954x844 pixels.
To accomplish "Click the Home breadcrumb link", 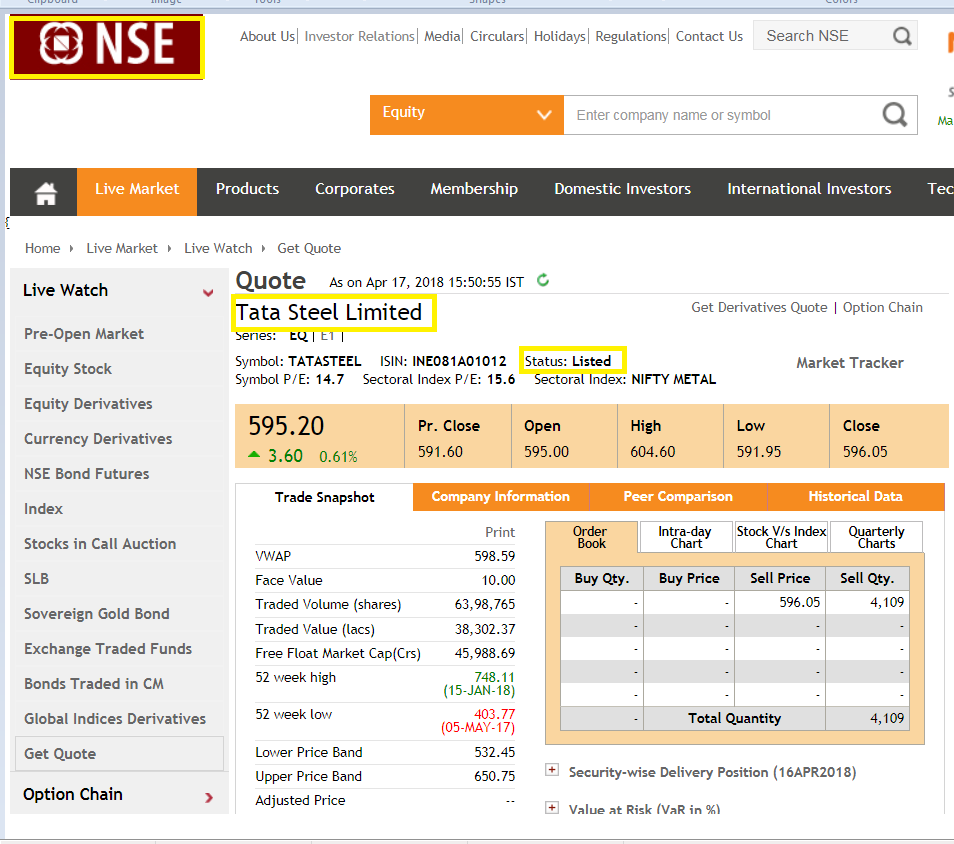I will 43,248.
